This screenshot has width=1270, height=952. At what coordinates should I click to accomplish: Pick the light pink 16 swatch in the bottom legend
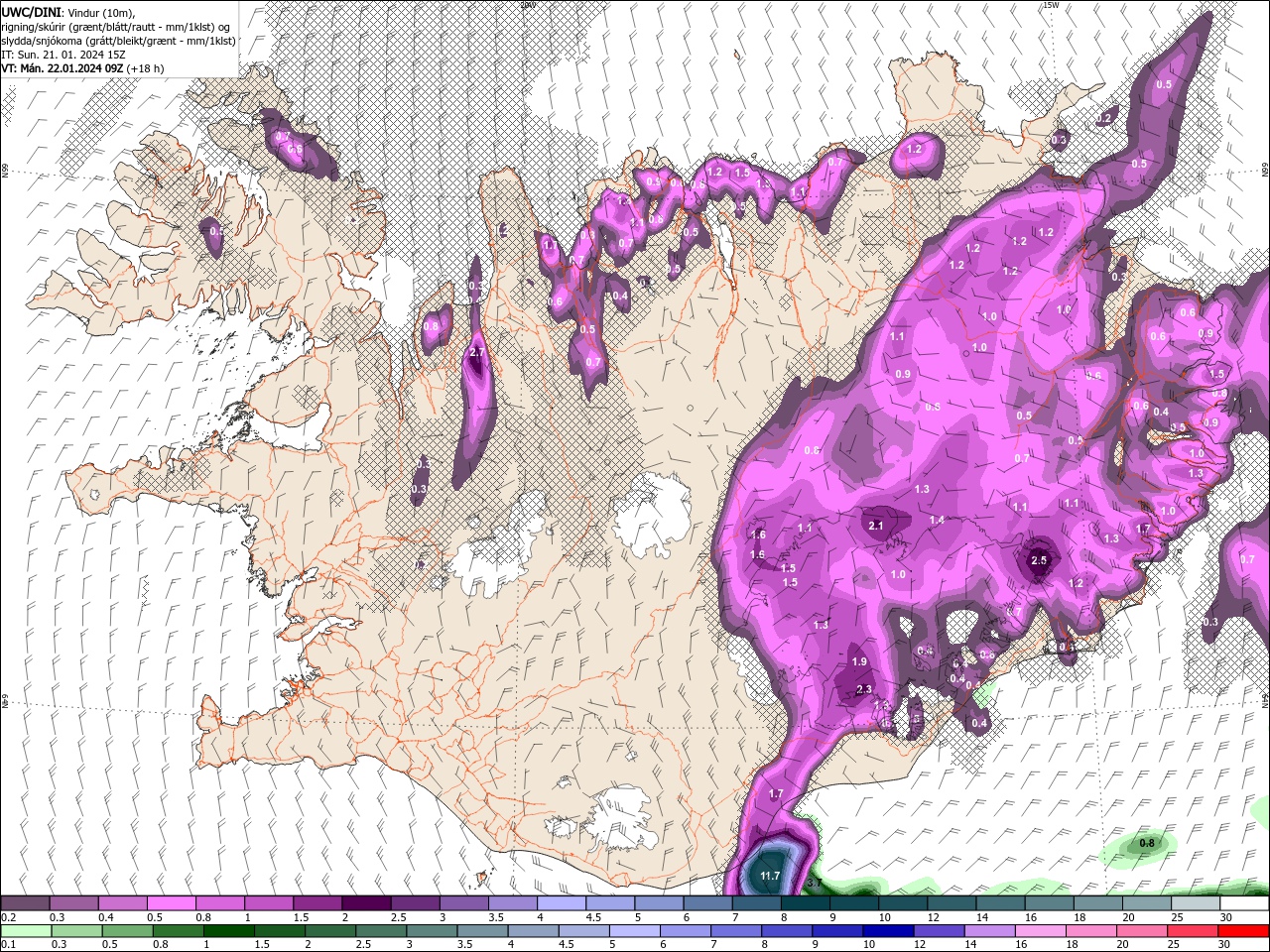coord(1041,930)
